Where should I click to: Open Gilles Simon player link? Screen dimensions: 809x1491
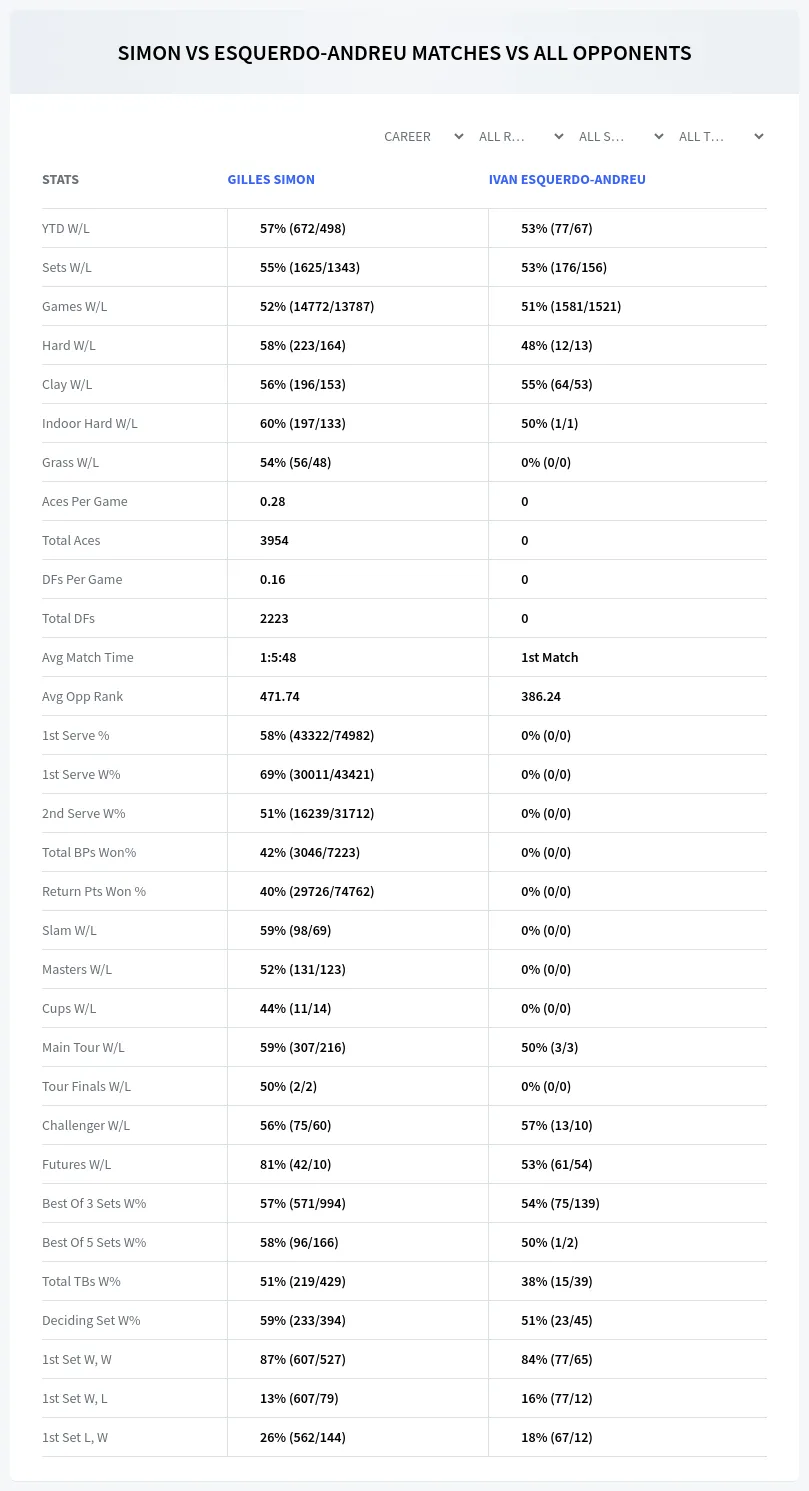coord(271,180)
